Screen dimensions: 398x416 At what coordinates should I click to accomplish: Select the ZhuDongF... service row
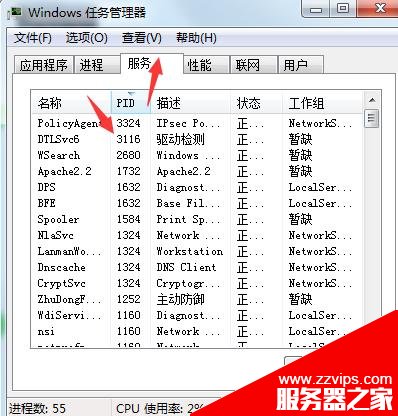(196, 299)
